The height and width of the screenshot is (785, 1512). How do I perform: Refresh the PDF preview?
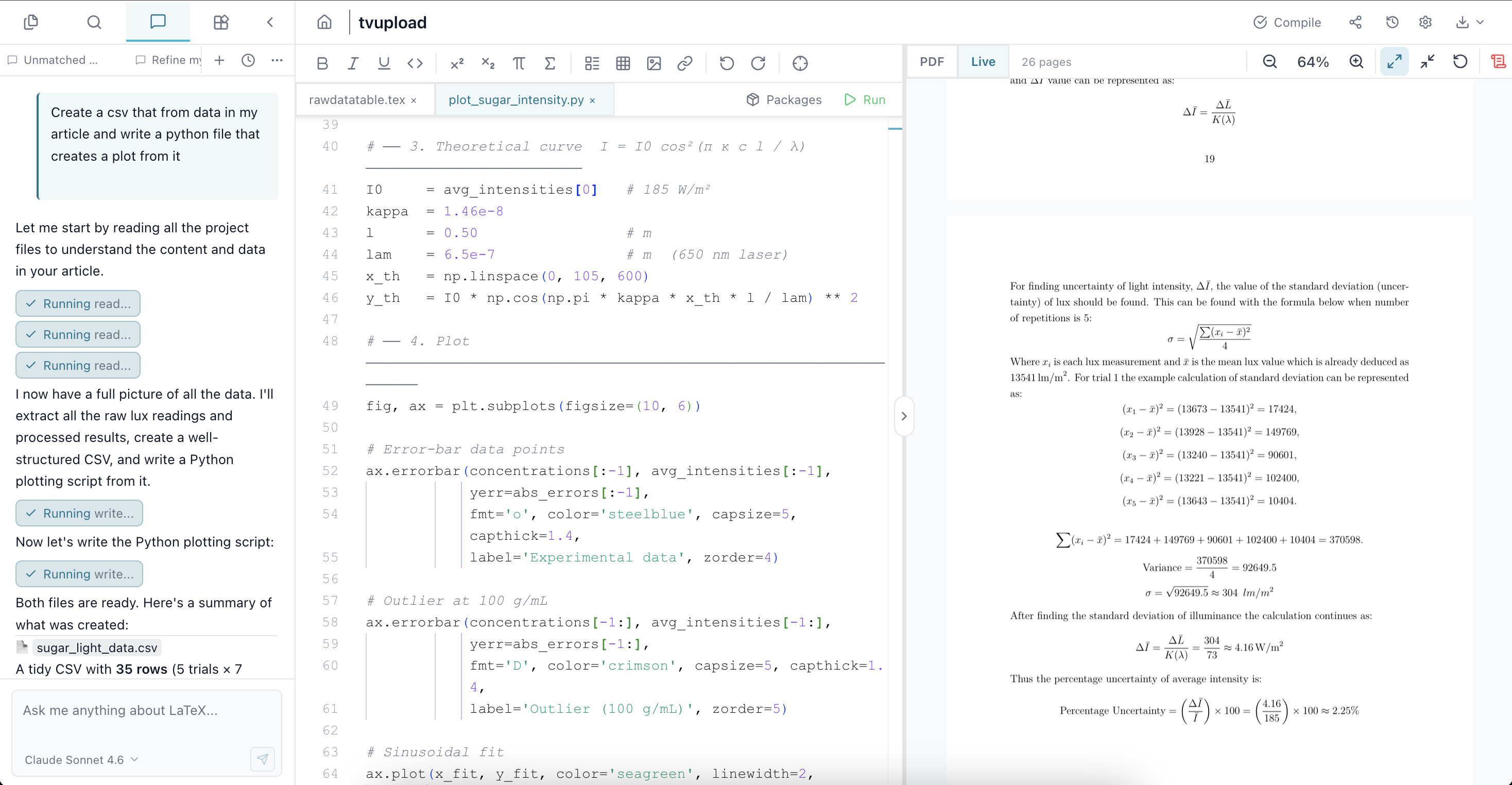(1461, 62)
